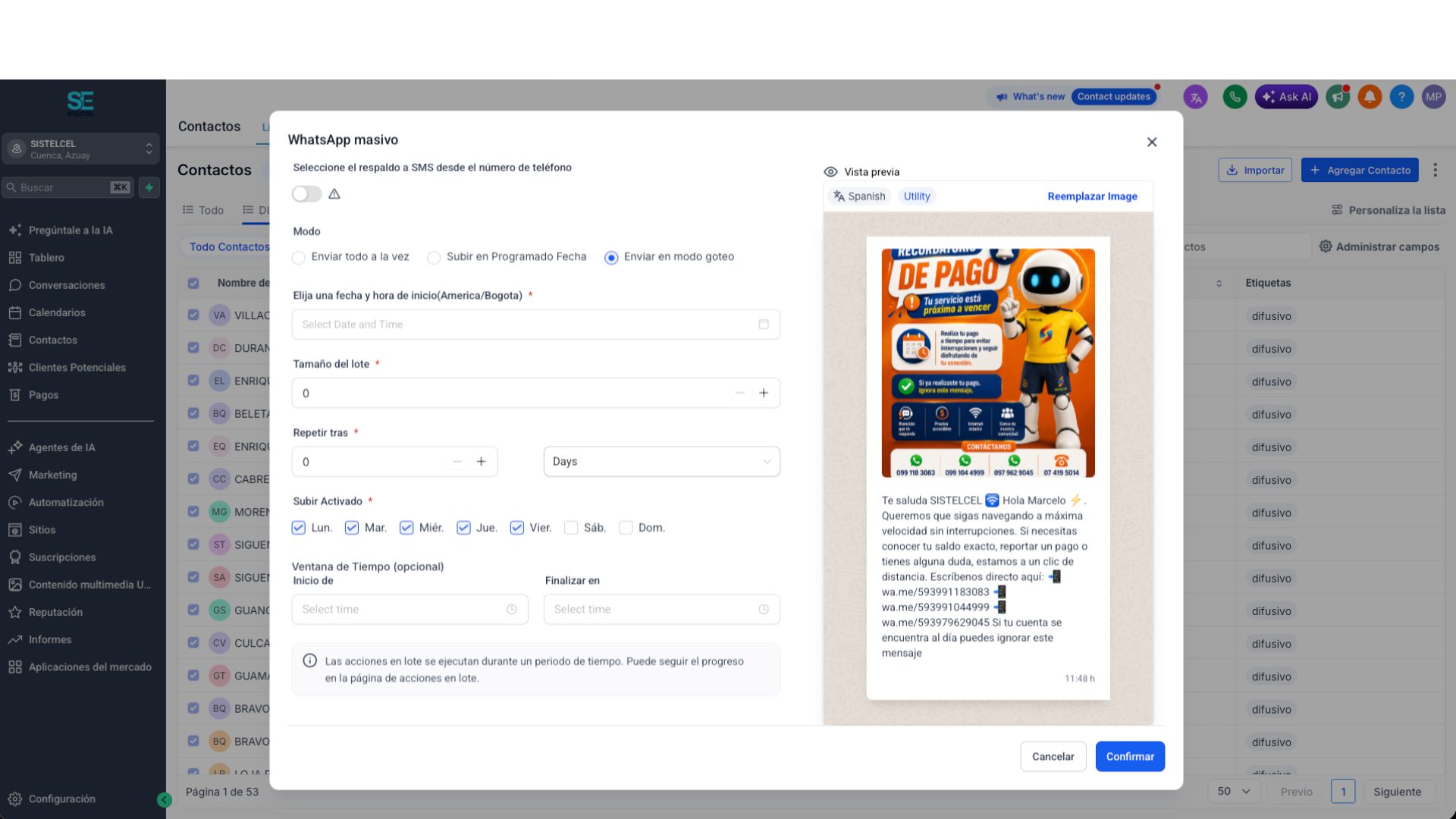Click the Confirmar button
Viewport: 1456px width, 819px height.
point(1130,757)
